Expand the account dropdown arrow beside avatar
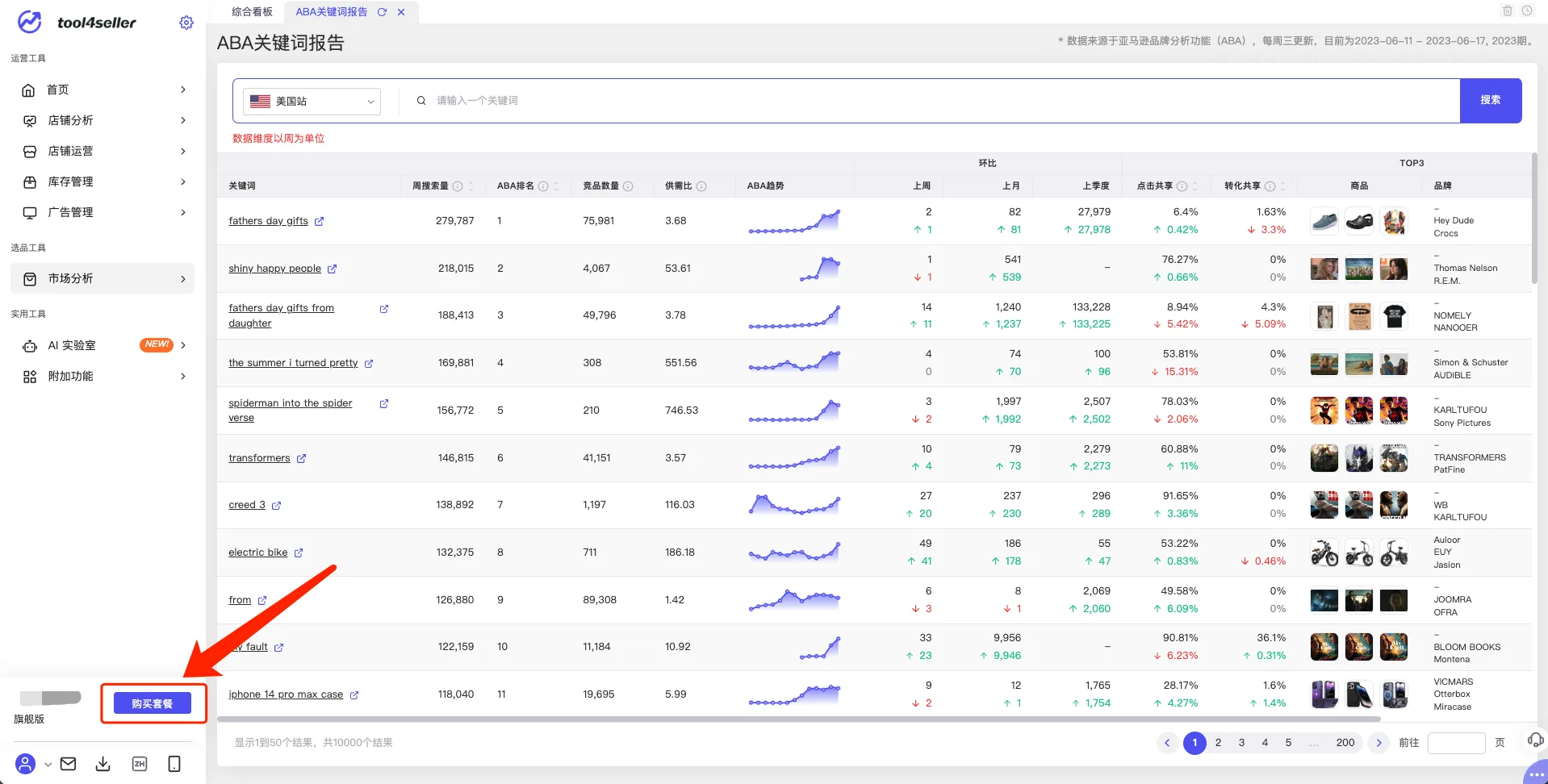The image size is (1548, 784). (x=48, y=764)
